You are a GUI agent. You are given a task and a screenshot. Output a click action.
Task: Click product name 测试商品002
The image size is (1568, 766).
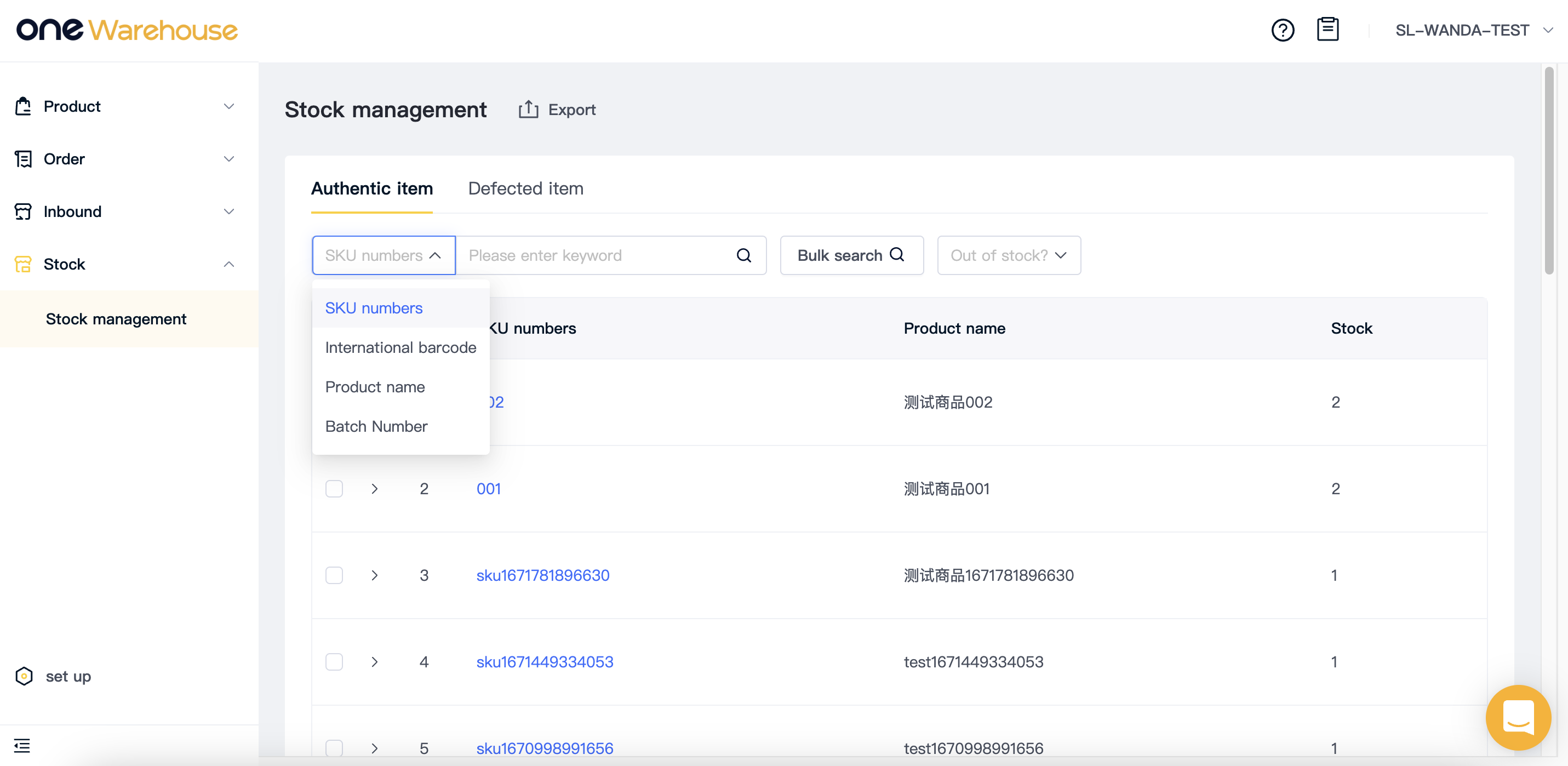pyautogui.click(x=947, y=402)
